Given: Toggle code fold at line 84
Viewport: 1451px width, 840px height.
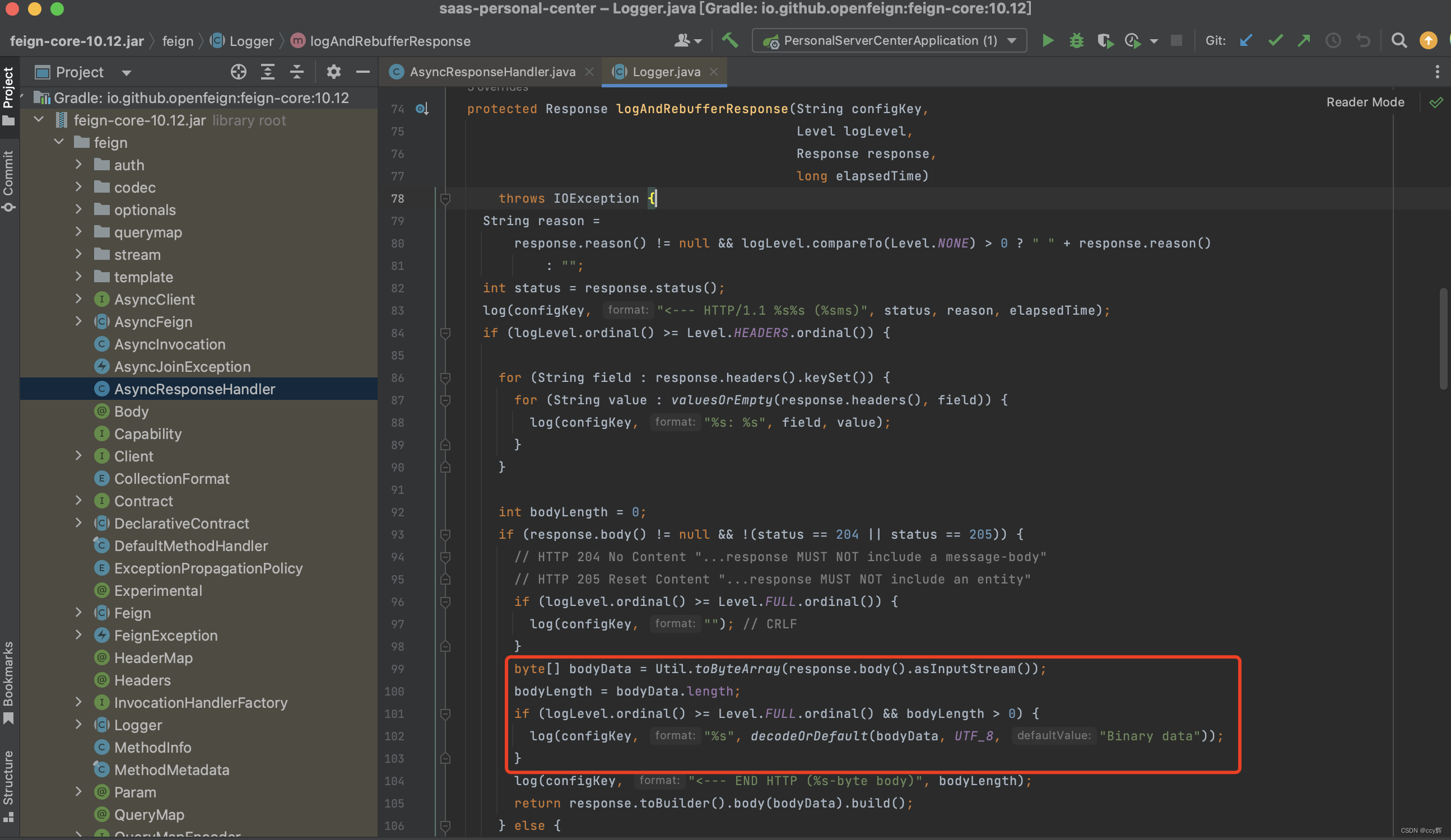Looking at the screenshot, I should tap(445, 333).
